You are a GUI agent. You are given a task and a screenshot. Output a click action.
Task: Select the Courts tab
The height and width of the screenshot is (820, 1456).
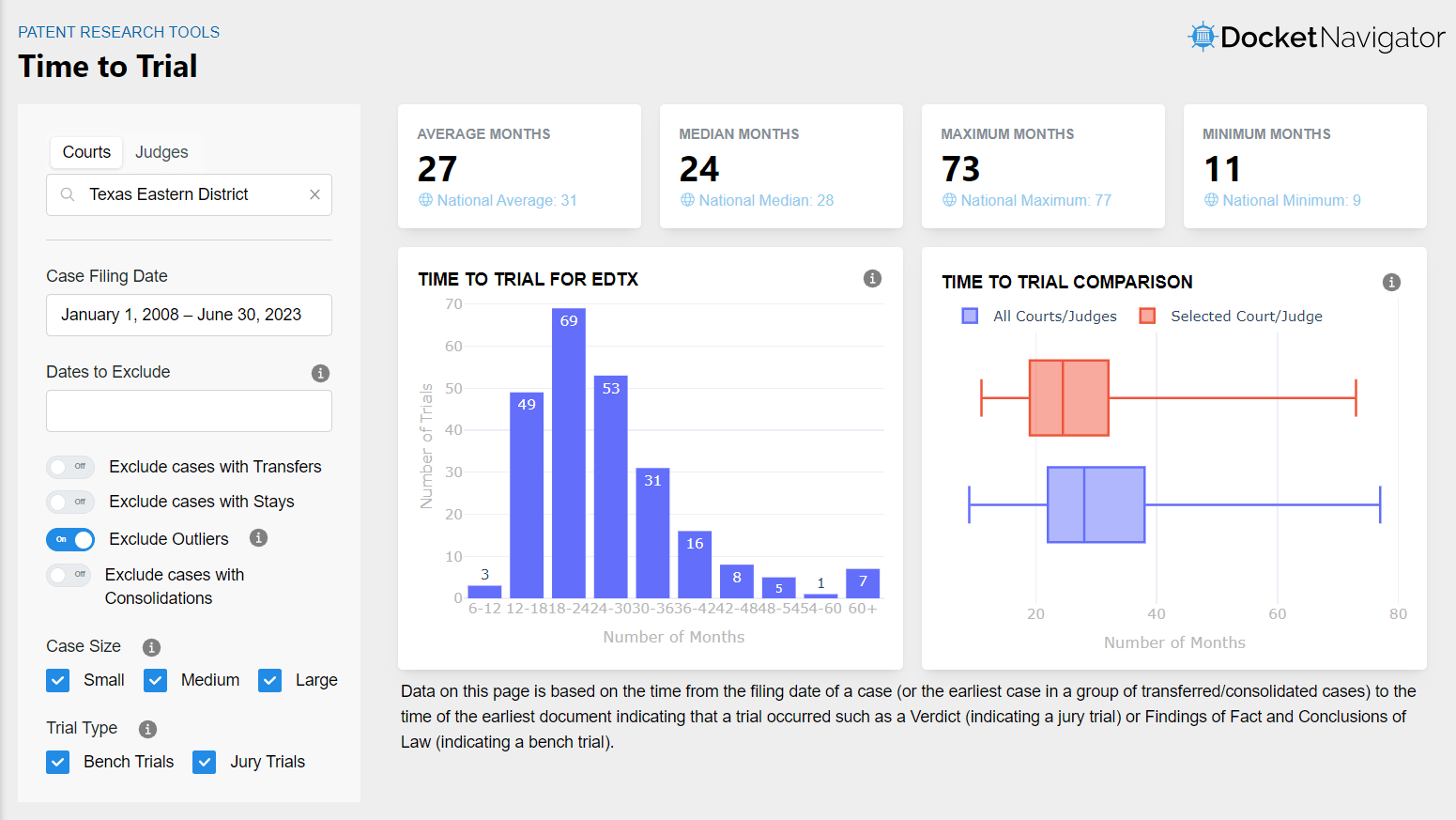[x=86, y=152]
